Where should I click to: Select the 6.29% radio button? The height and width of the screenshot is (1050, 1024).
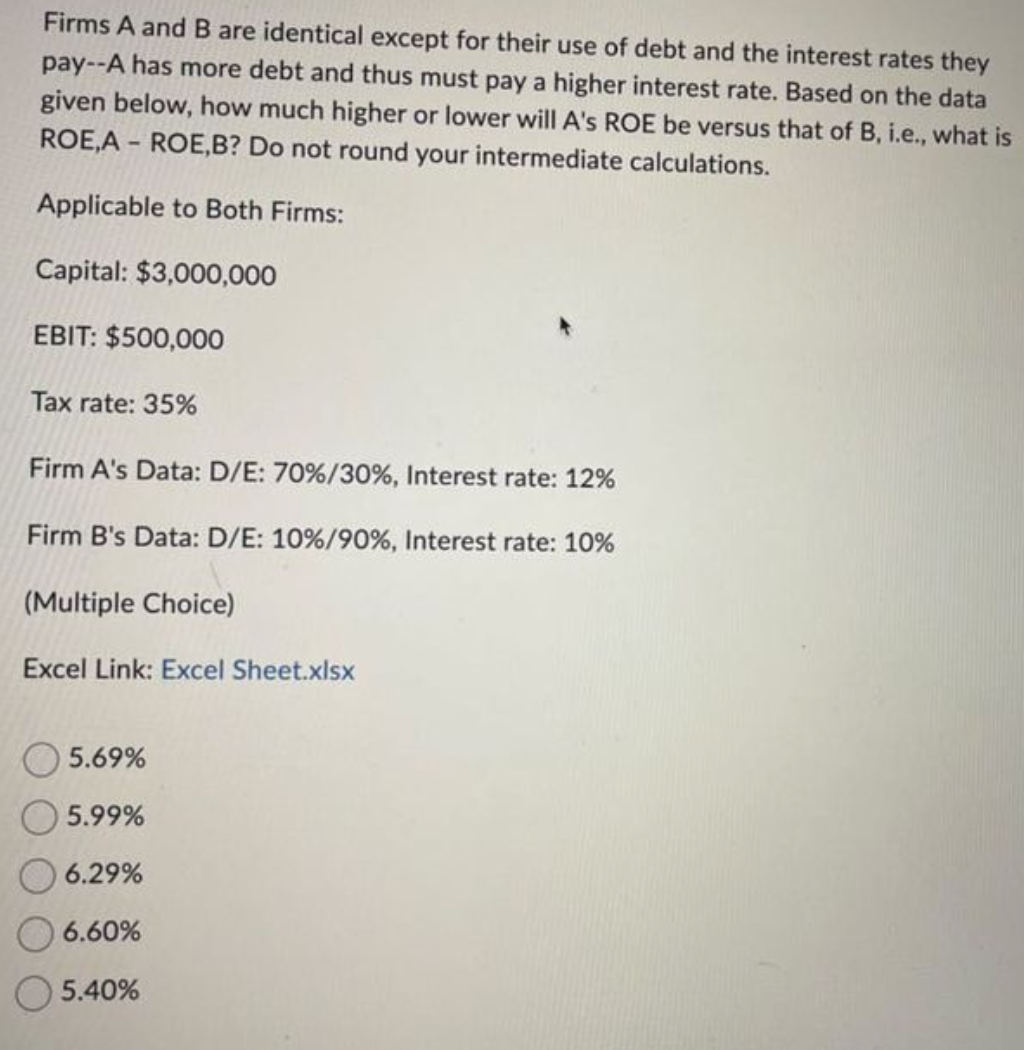coord(41,875)
